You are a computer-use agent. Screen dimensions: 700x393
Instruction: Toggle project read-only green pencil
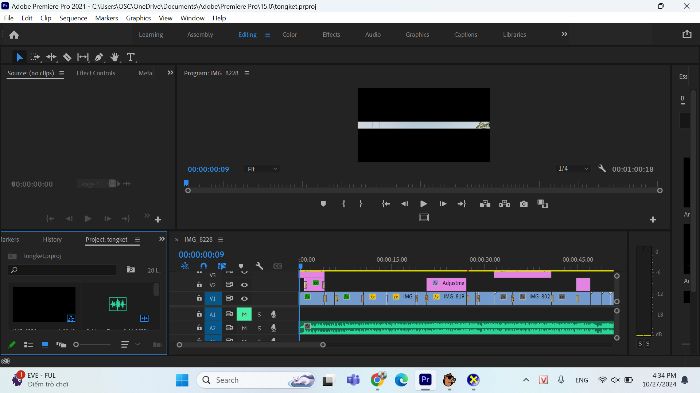12,344
